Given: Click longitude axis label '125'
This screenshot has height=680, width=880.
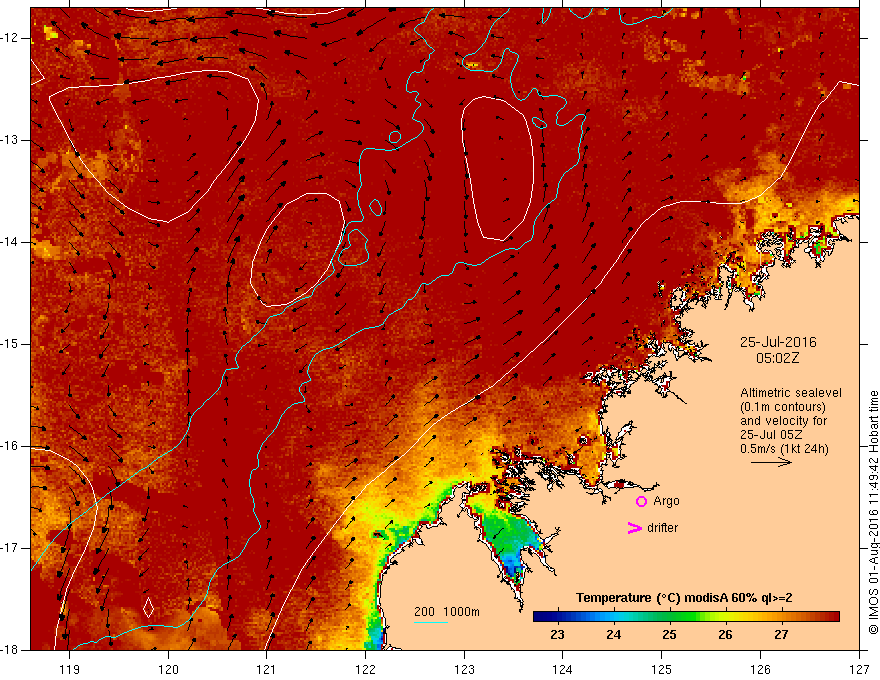Looking at the screenshot, I should (x=662, y=669).
